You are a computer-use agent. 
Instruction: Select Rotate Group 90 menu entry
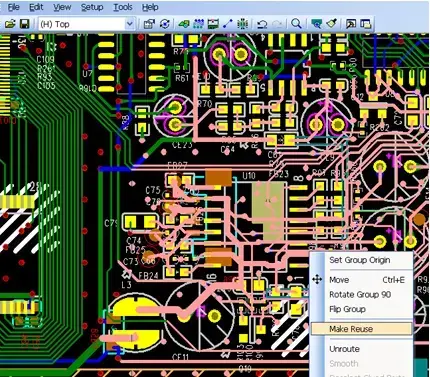tap(360, 295)
